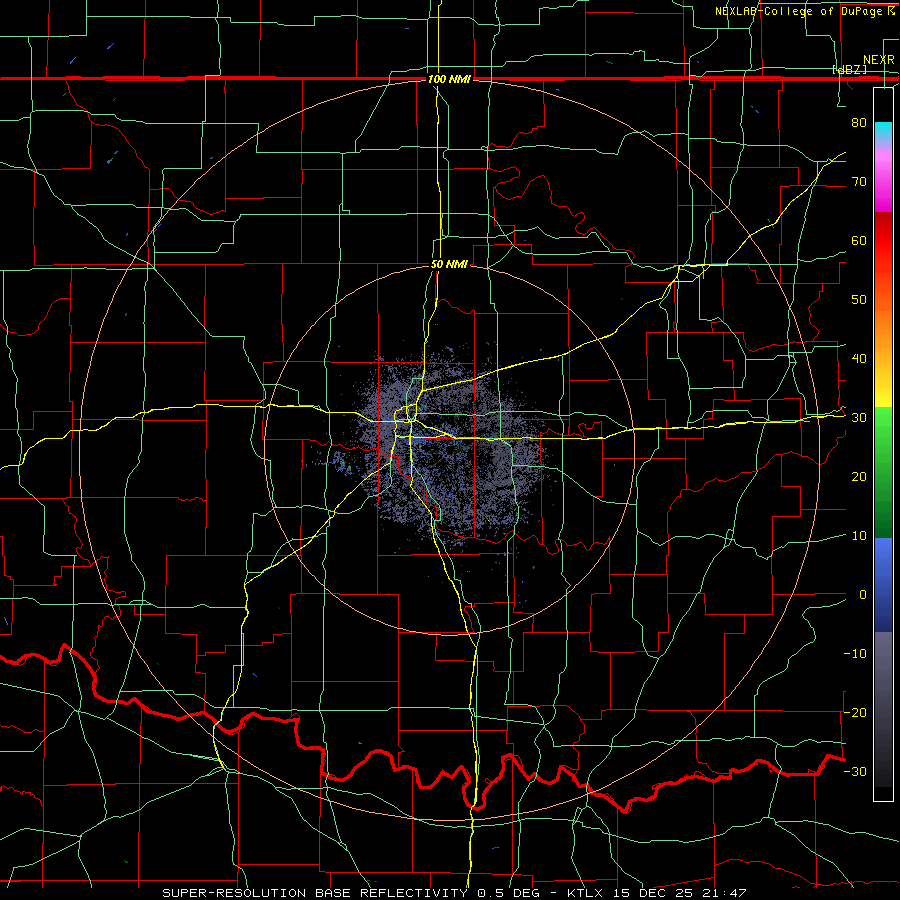Screen dimensions: 900x900
Task: Click the -10 dBZ tick label
Action: 855,654
